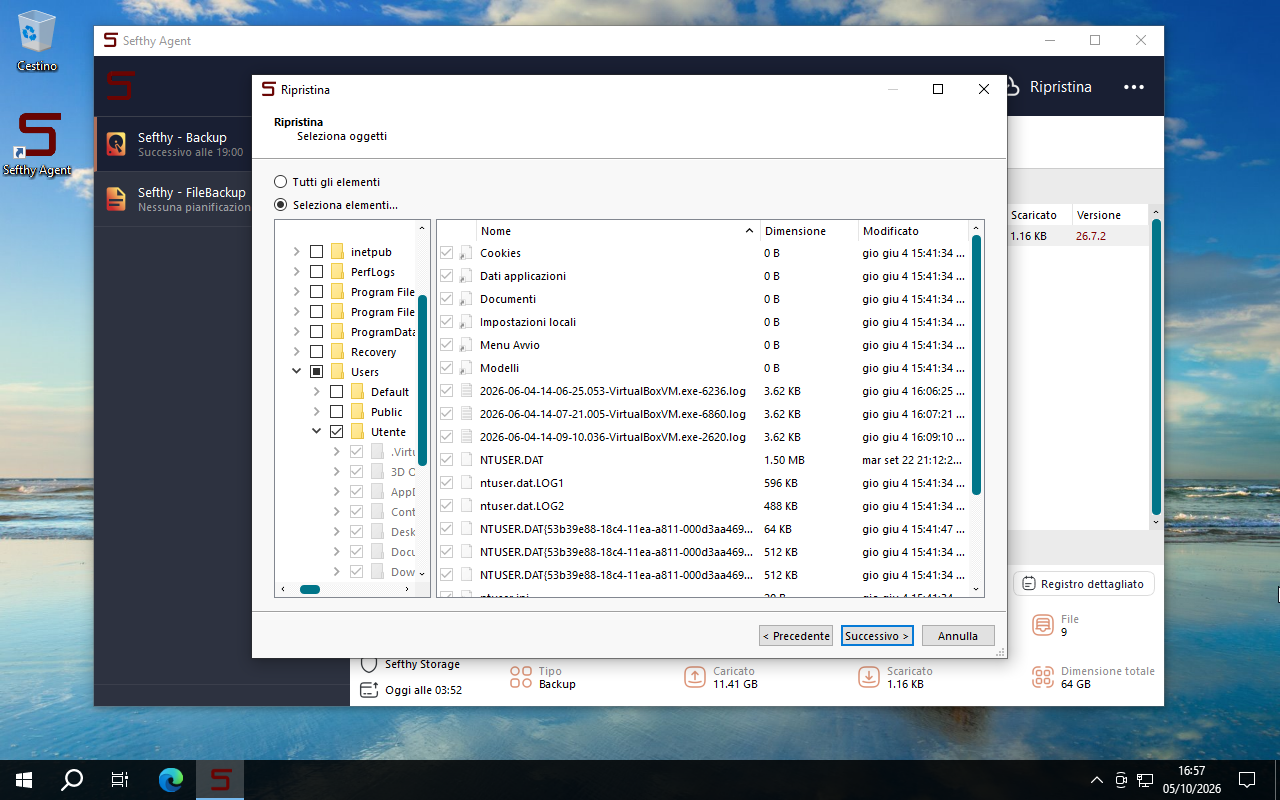
Task: Click the File count icon in details
Action: tap(1043, 625)
